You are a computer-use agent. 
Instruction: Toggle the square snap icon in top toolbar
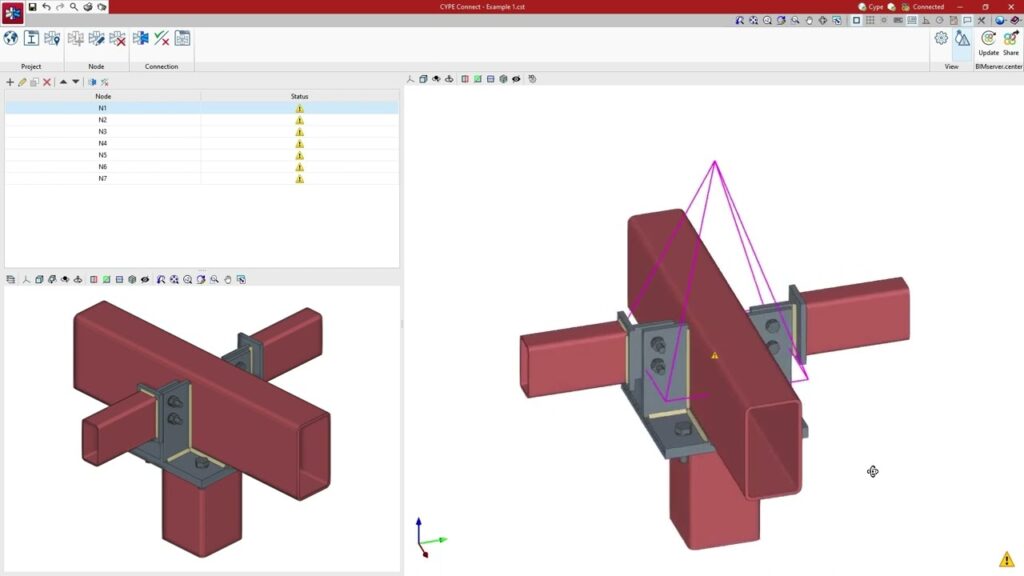click(x=856, y=20)
